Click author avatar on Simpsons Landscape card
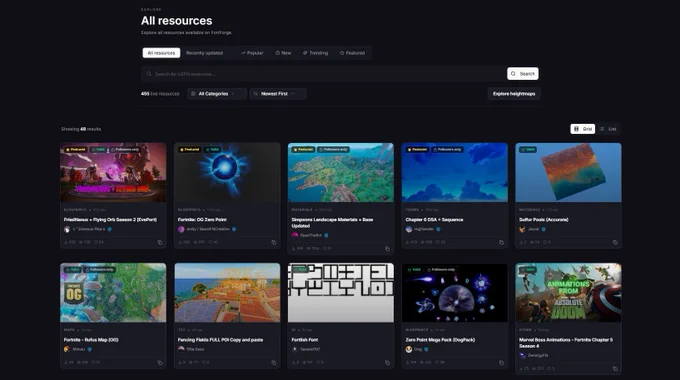The width and height of the screenshot is (680, 380). [x=295, y=235]
